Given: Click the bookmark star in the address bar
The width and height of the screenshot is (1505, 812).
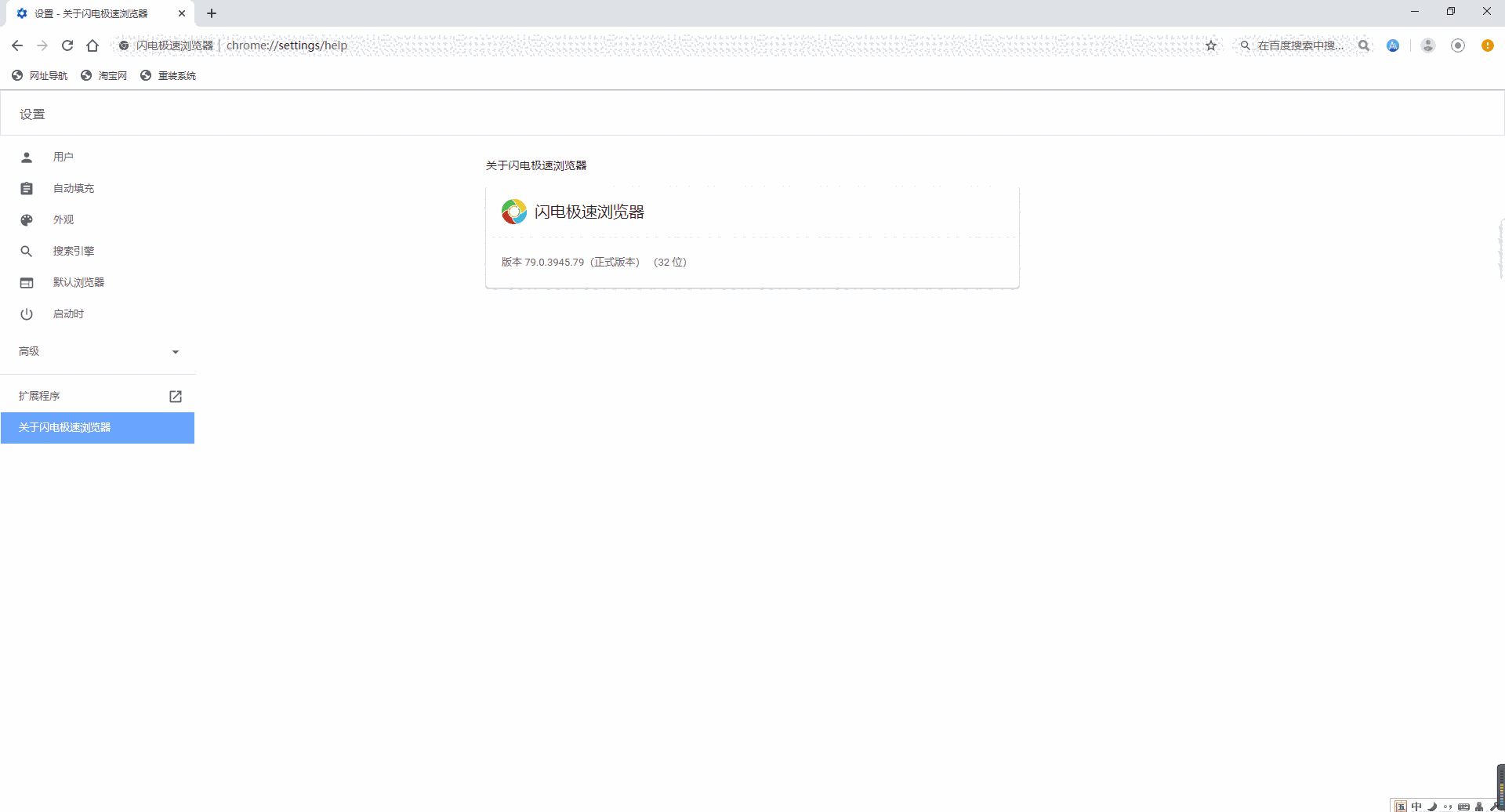Looking at the screenshot, I should coord(1211,45).
